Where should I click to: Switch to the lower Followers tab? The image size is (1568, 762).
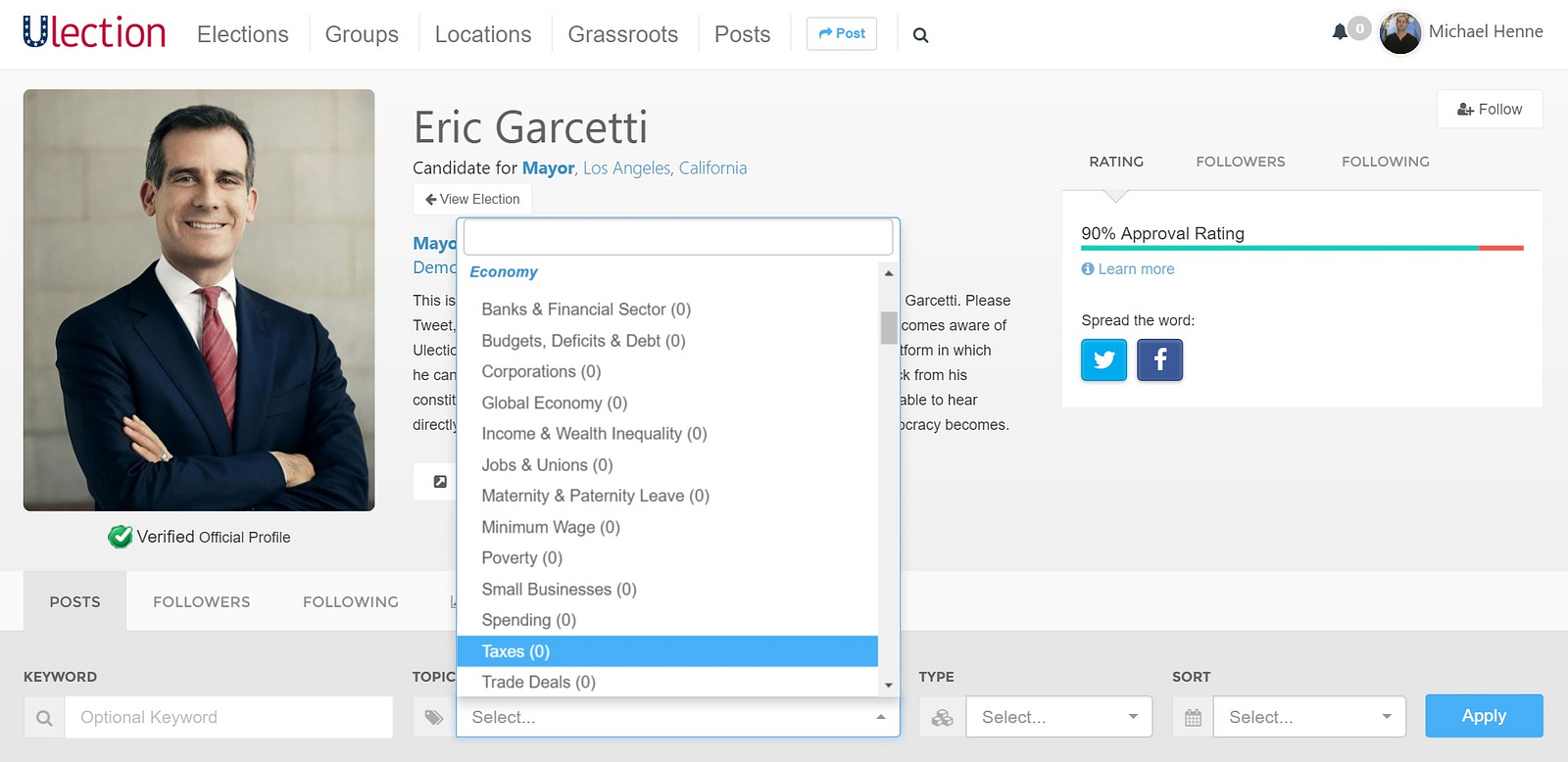tap(201, 601)
